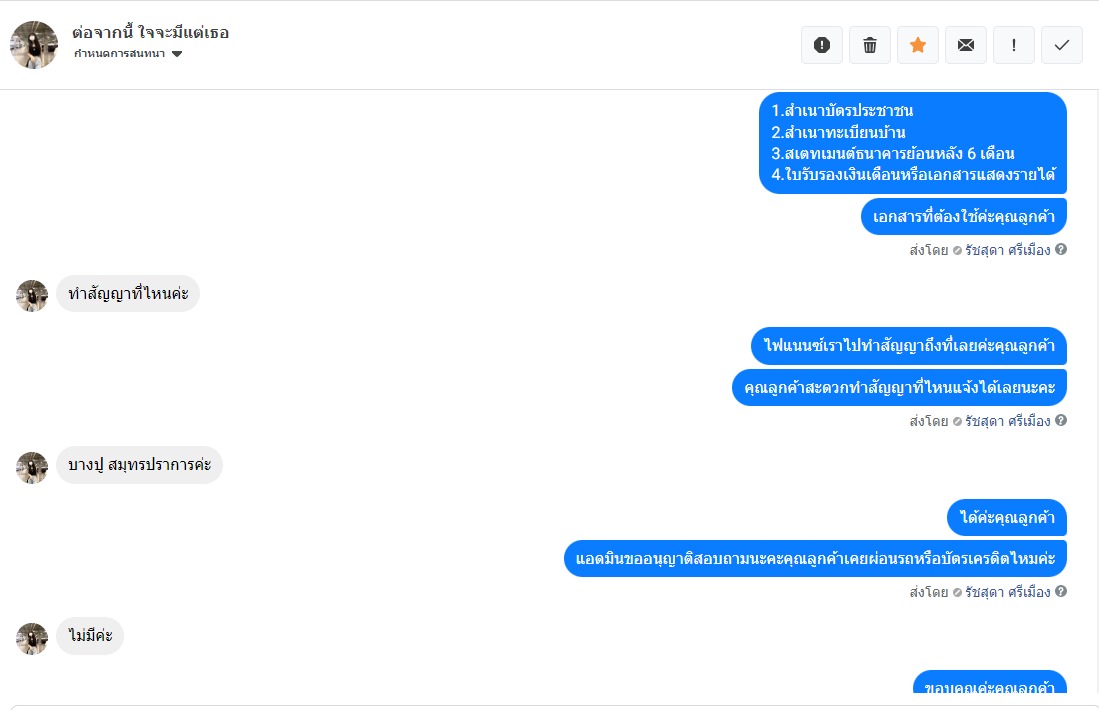Mark conversation as spam with octagon icon

pos(822,45)
